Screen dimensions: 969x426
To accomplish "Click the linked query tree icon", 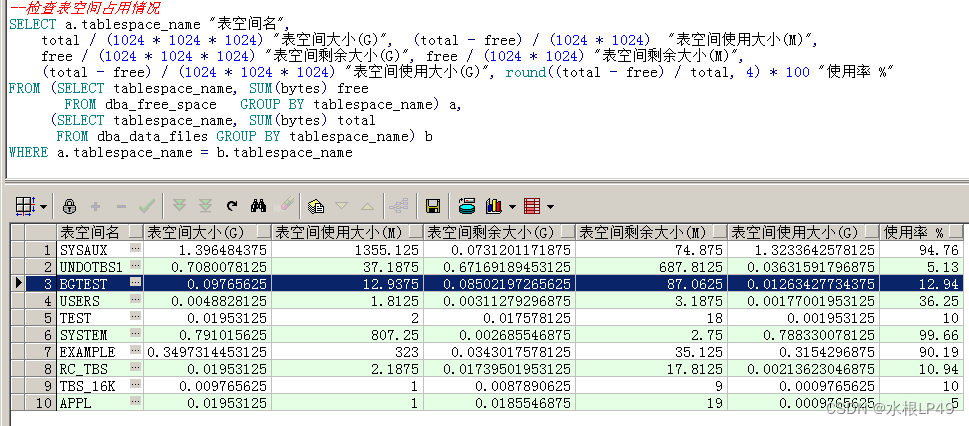I will pyautogui.click(x=400, y=206).
